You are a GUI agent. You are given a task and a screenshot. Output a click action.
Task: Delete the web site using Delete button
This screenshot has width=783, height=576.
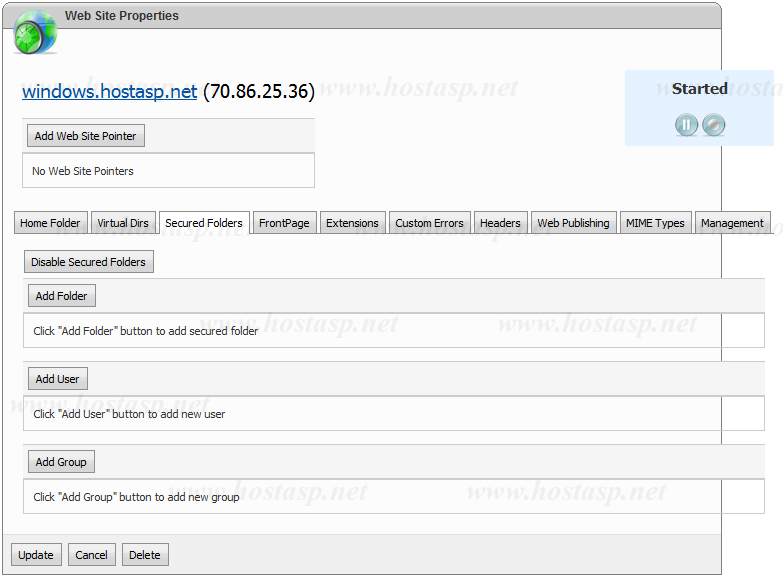[144, 555]
